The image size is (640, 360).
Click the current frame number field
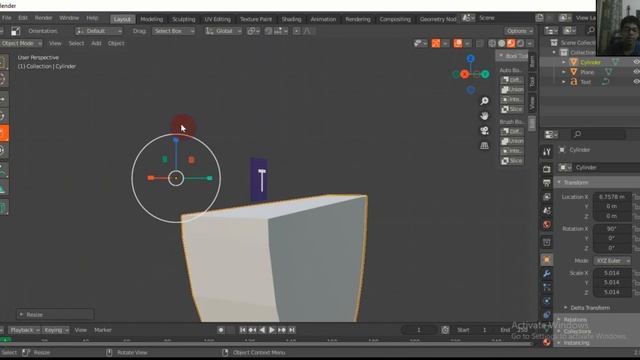point(419,330)
